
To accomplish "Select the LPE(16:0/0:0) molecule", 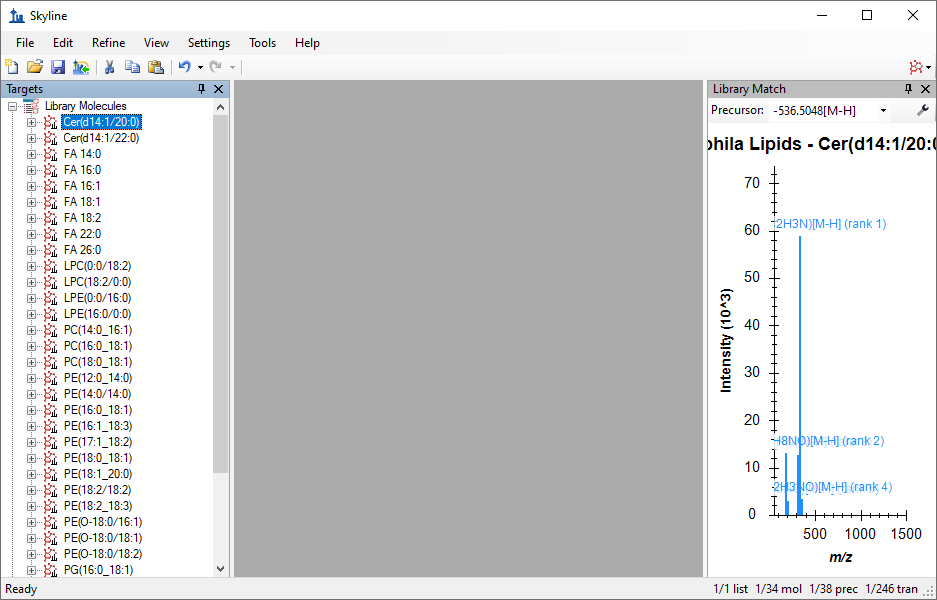I will (x=97, y=314).
